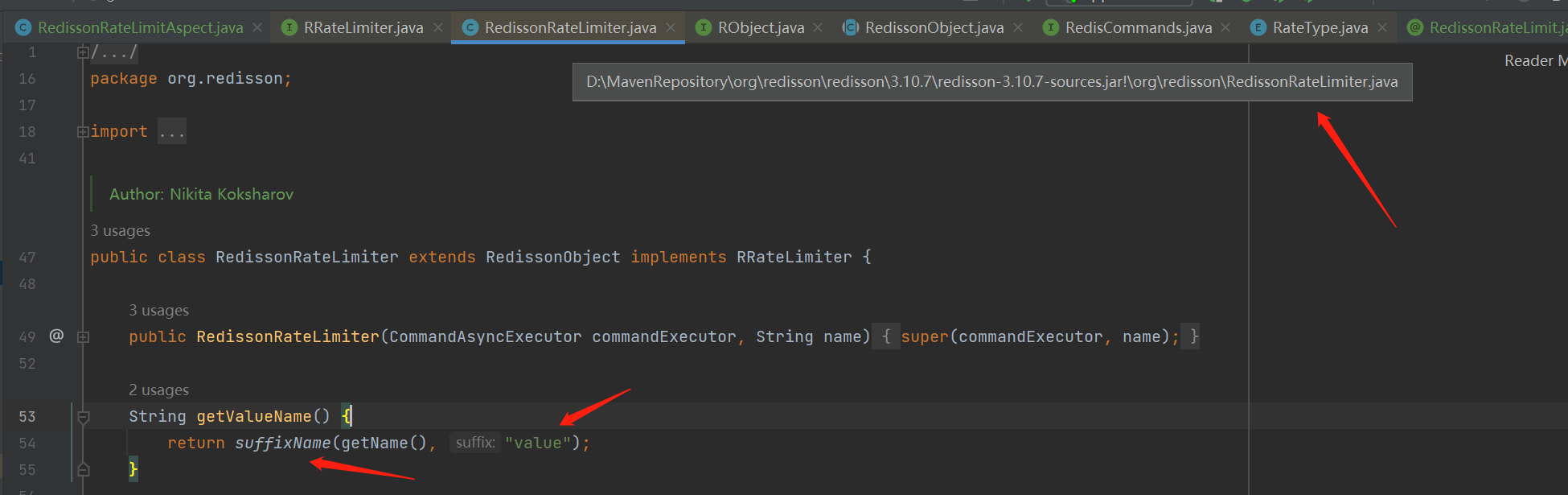
Task: Click the folded /.../ comment placeholder
Action: [x=114, y=52]
